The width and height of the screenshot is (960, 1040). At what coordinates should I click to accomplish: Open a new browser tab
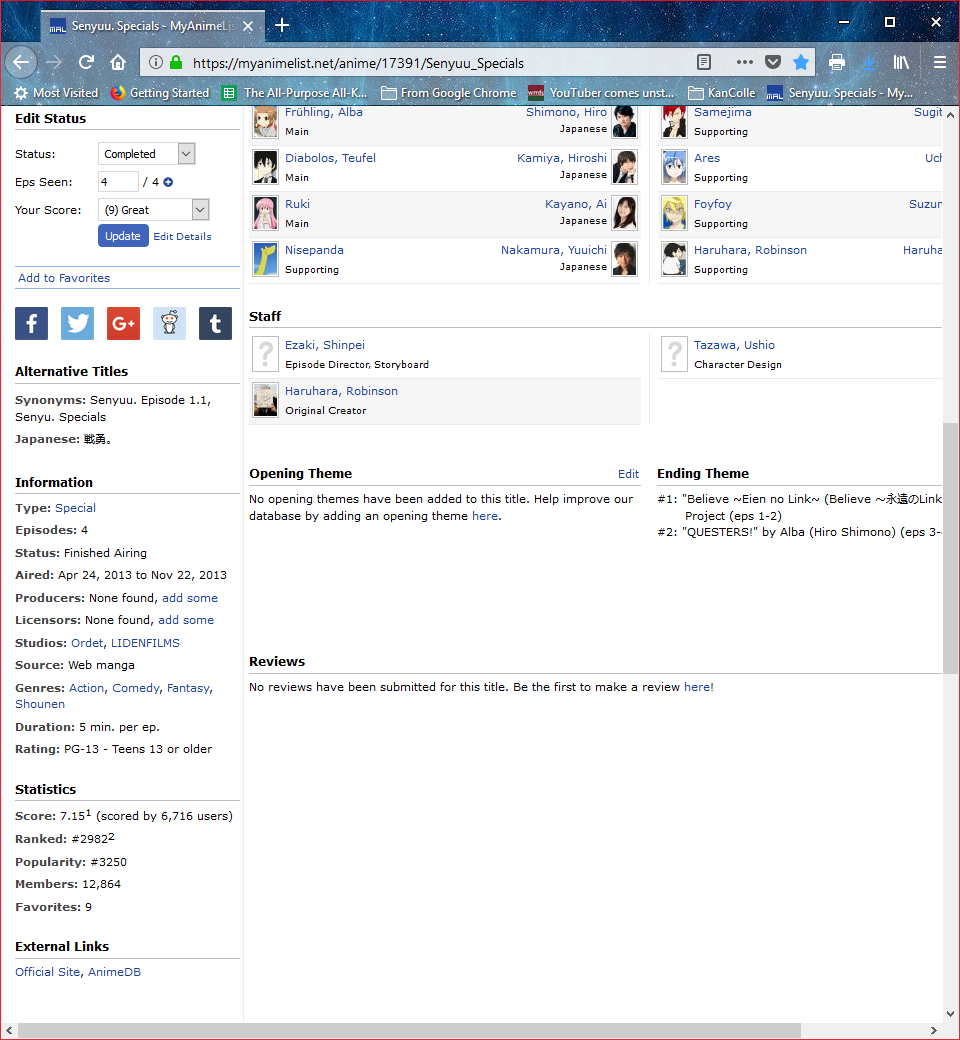[282, 25]
